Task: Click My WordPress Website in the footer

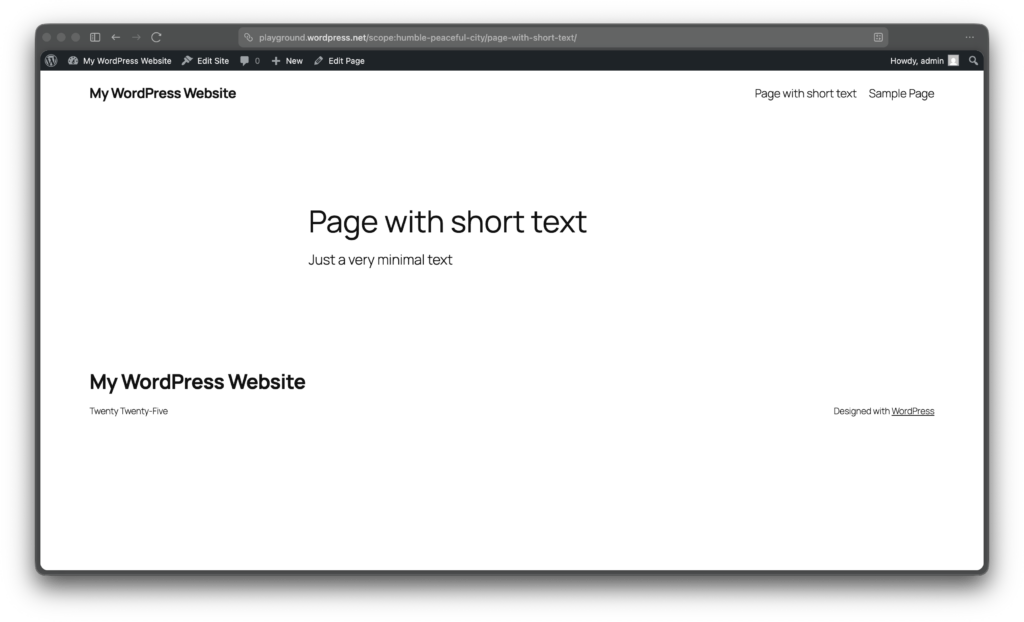Action: tap(197, 381)
